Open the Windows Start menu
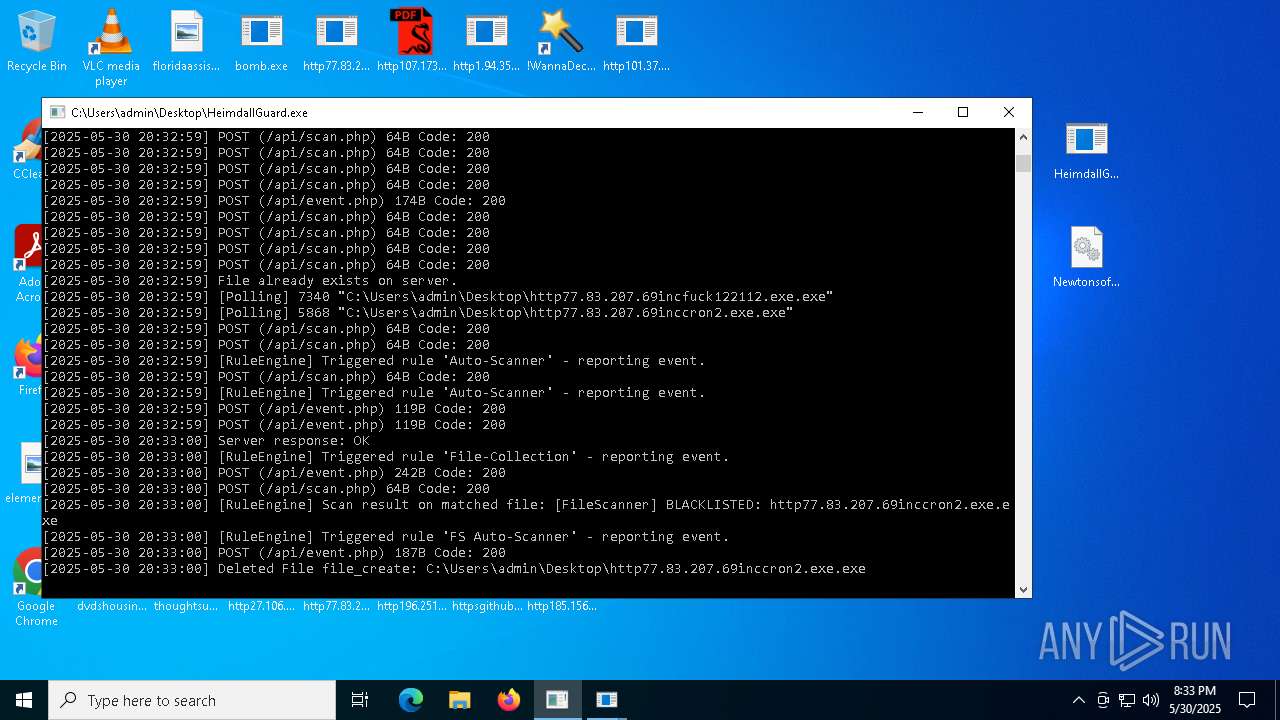 point(24,700)
